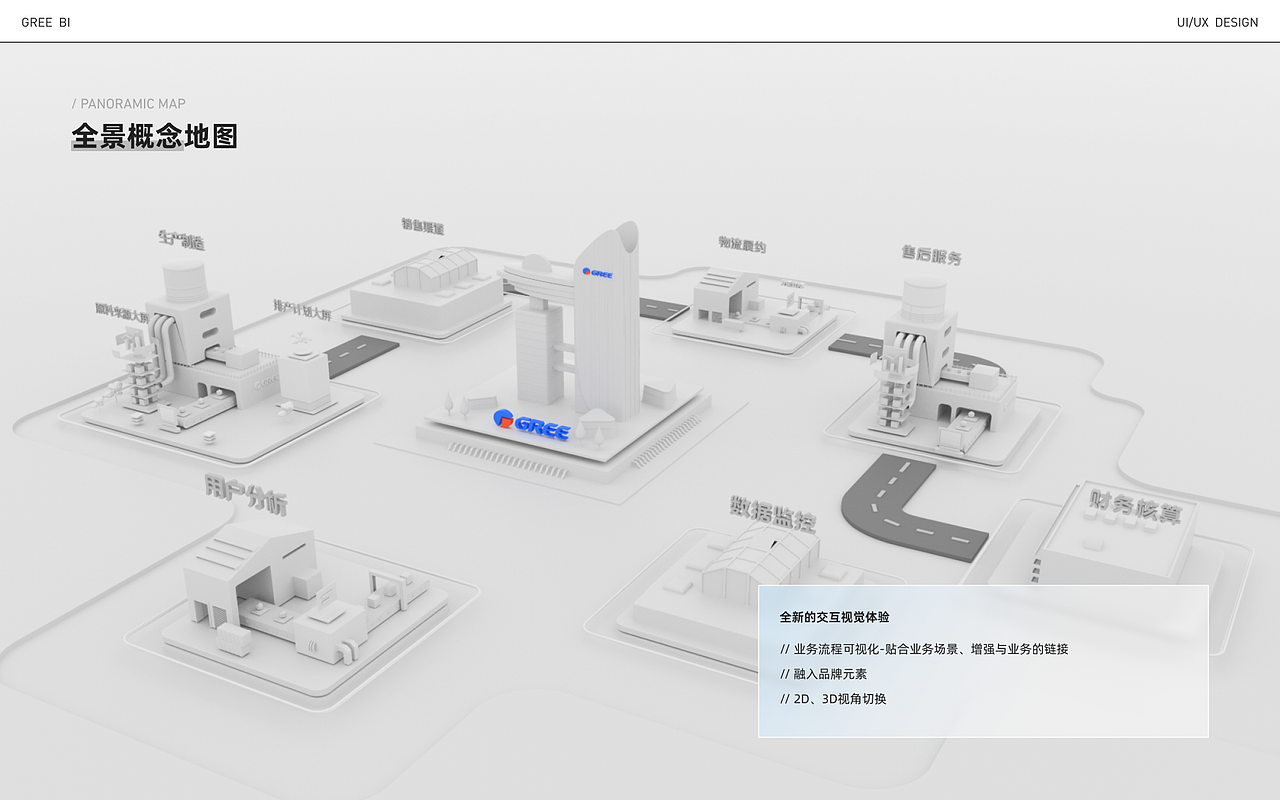Click UI/UX DESIGN in the top-right header

click(1218, 21)
